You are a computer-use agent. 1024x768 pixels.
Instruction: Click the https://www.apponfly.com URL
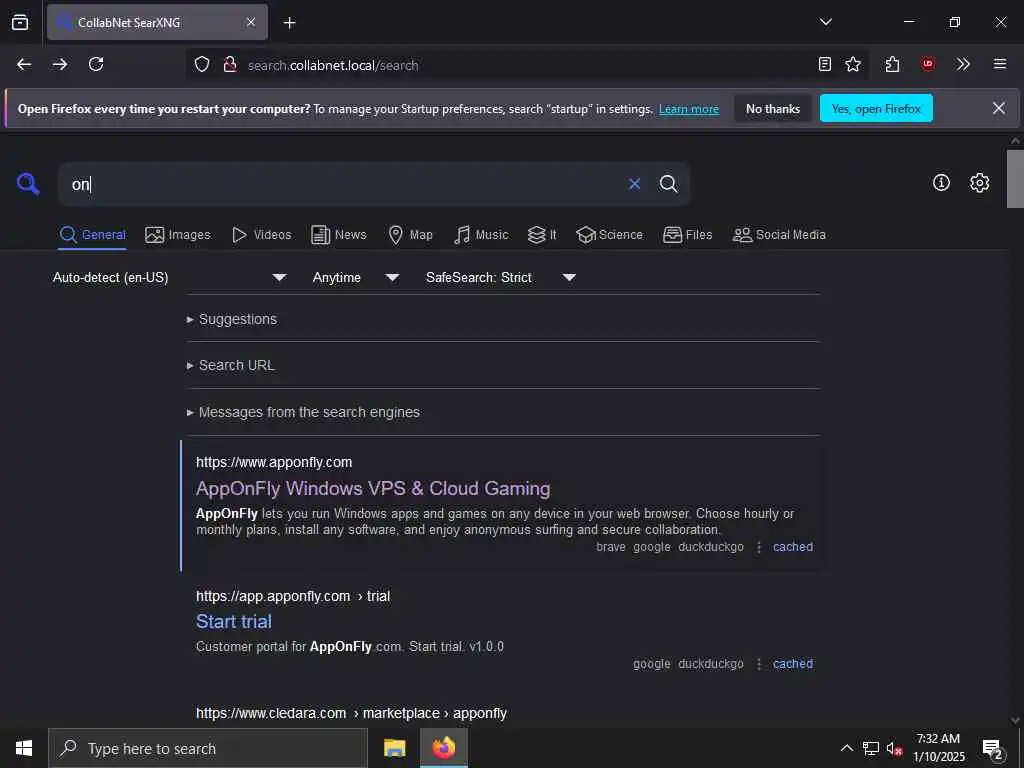pos(274,462)
